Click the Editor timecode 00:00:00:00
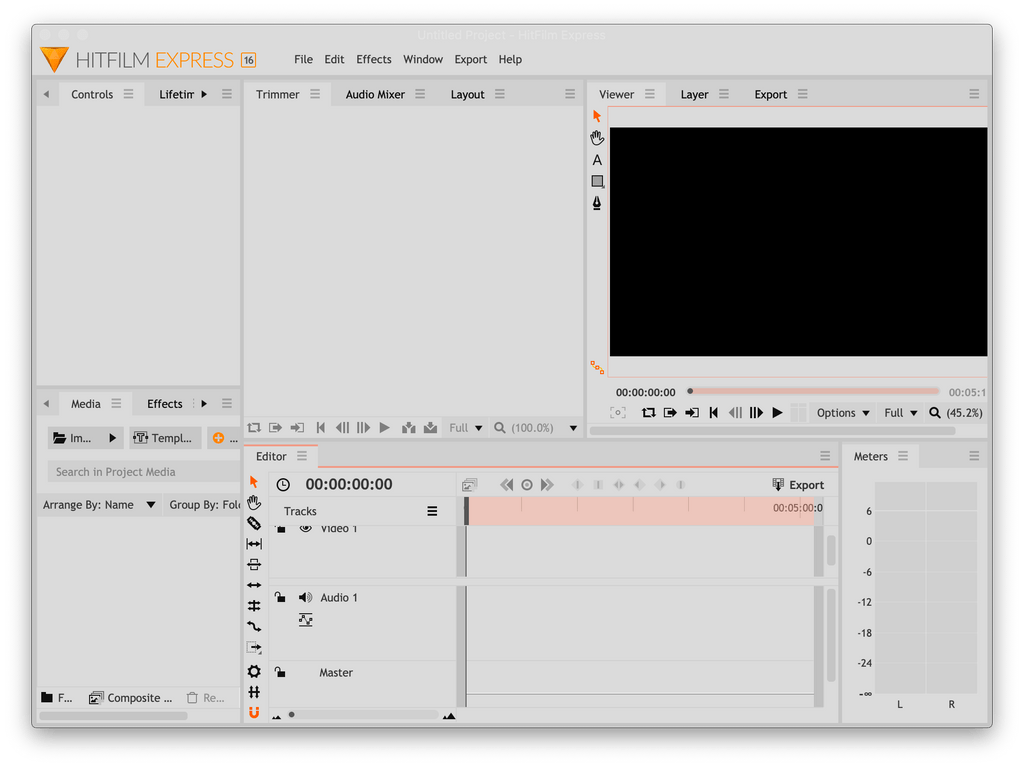 click(x=349, y=485)
